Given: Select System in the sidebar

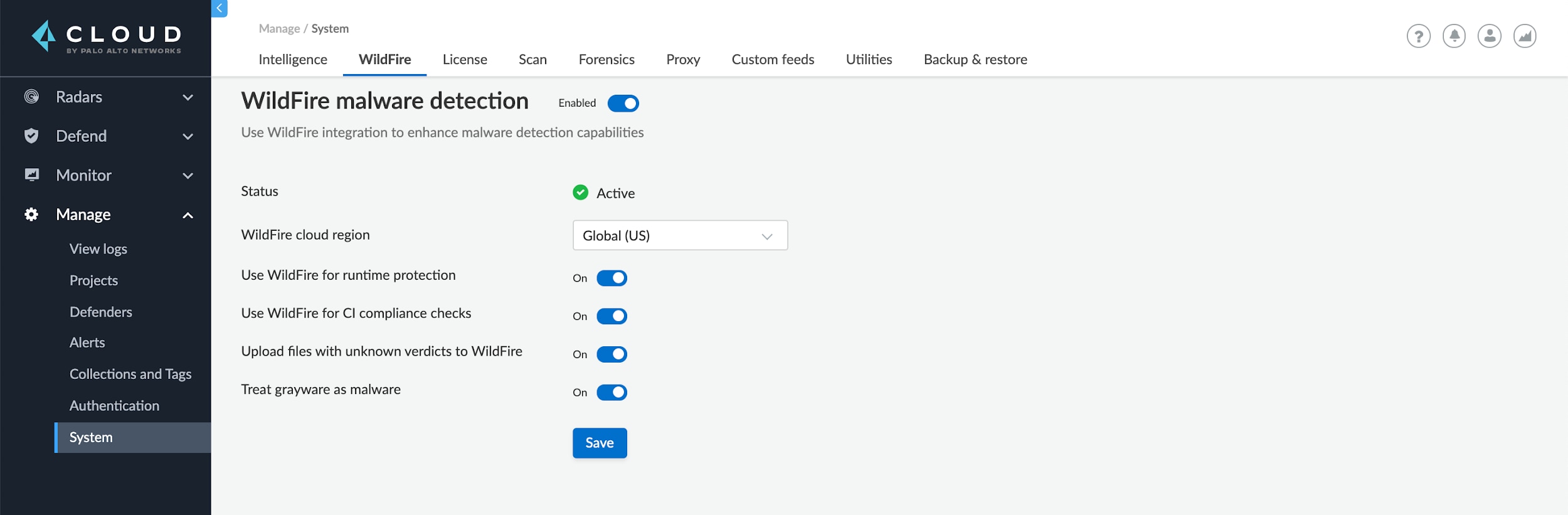Looking at the screenshot, I should [133, 437].
